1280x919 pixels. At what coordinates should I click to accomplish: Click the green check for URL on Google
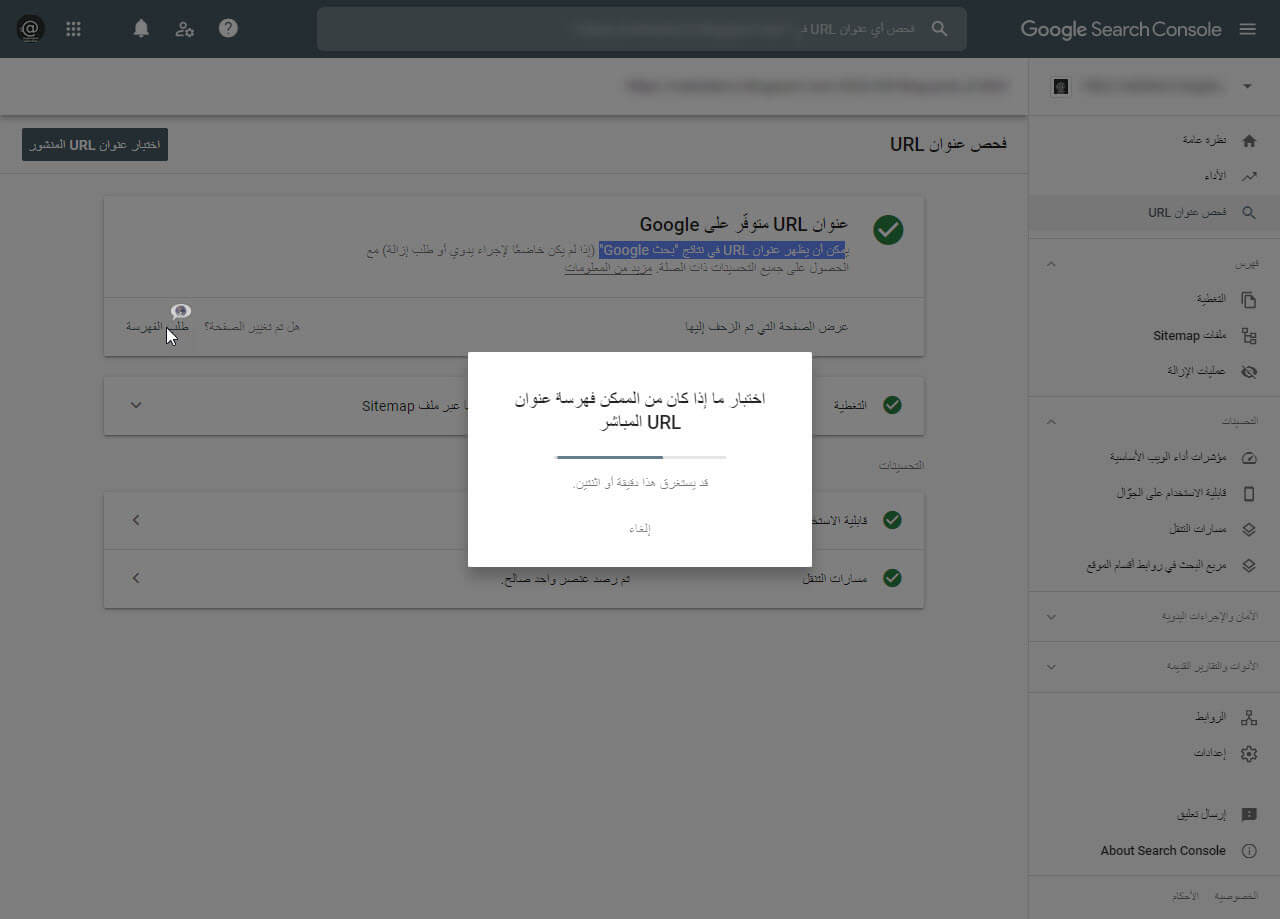tap(888, 229)
